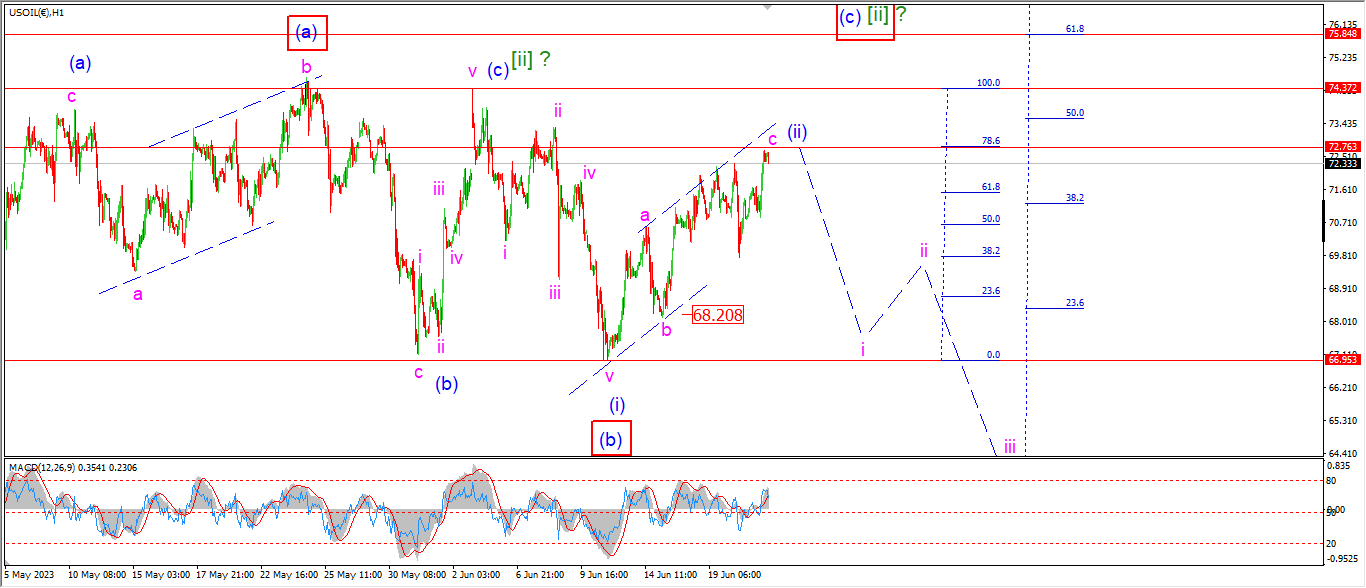Click the black 72.333 current price tag
The height and width of the screenshot is (588, 1366).
point(1341,163)
